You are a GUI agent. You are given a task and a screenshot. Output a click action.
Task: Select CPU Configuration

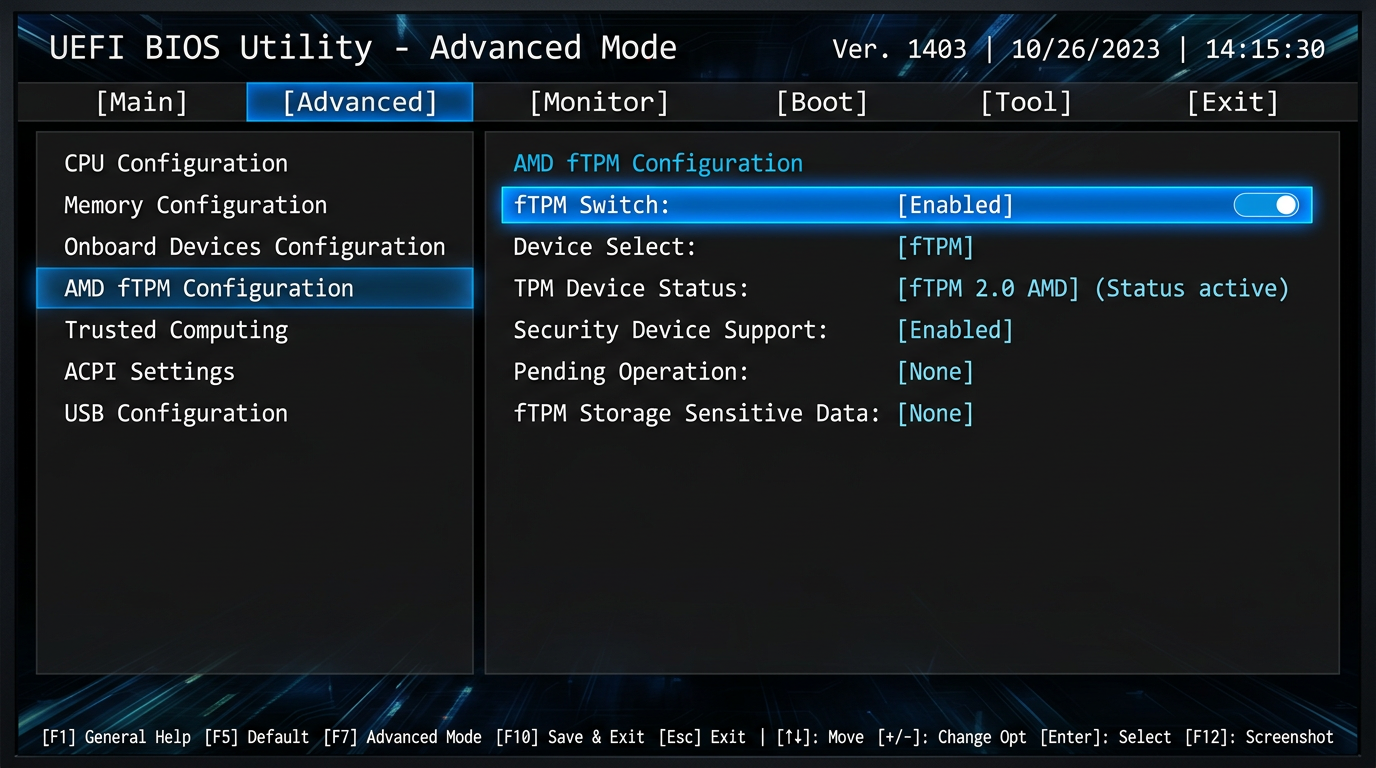click(176, 163)
